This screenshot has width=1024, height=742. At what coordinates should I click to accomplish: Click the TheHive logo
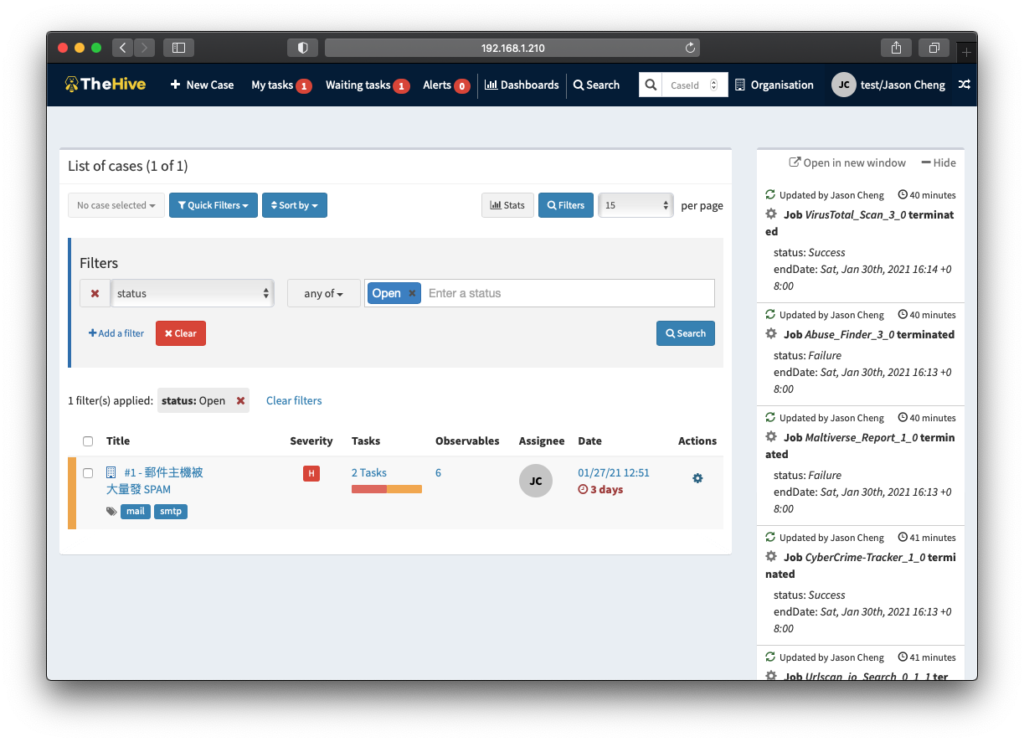tap(105, 84)
